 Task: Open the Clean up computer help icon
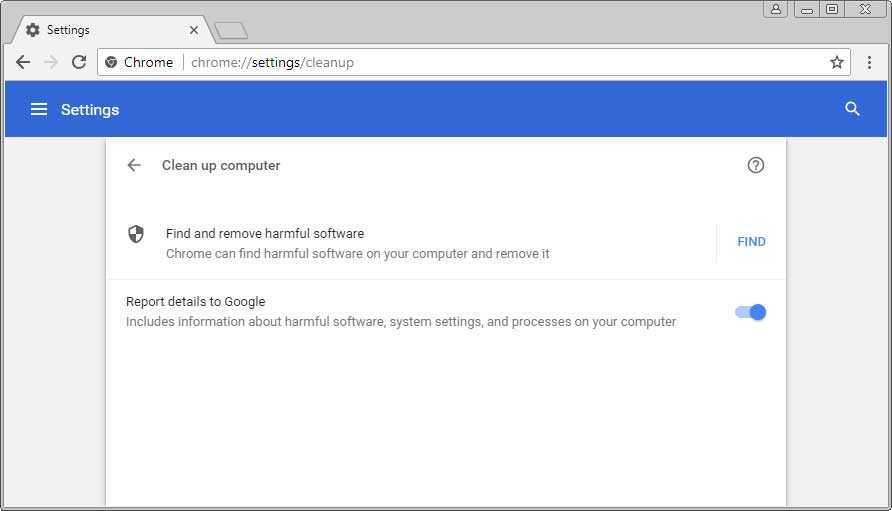click(755, 165)
